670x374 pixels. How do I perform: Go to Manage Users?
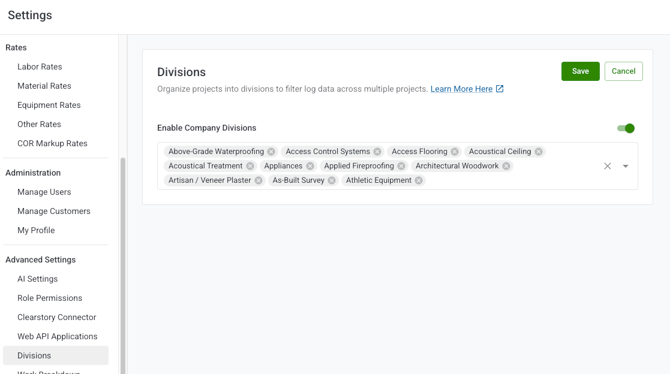pos(44,192)
